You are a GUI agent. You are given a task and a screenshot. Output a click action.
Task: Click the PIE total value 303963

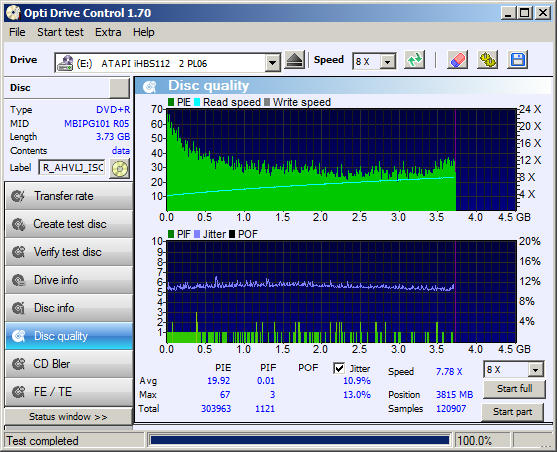pyautogui.click(x=216, y=409)
